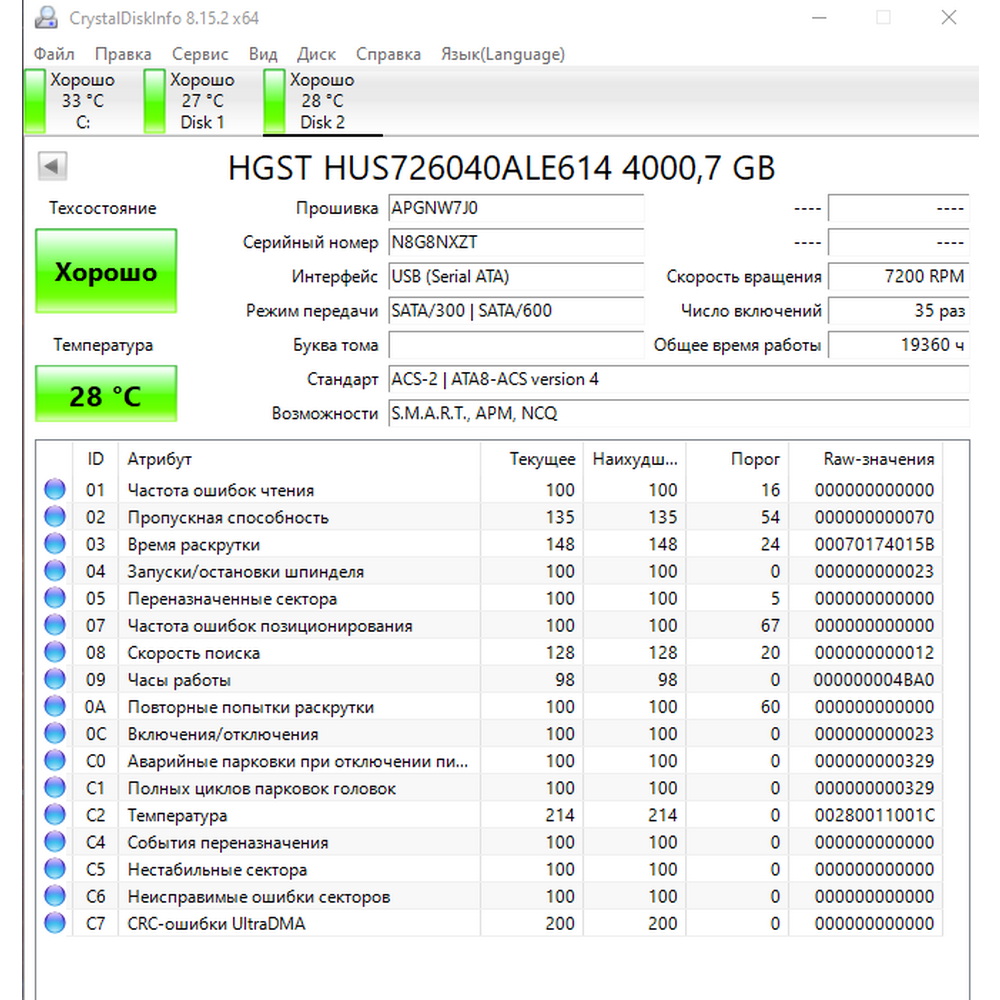Open the Язык(Language) menu

tap(503, 54)
